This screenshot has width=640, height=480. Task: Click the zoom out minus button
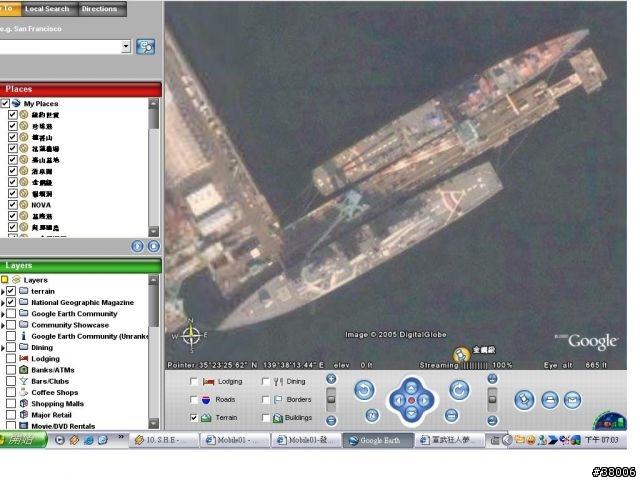[x=331, y=420]
